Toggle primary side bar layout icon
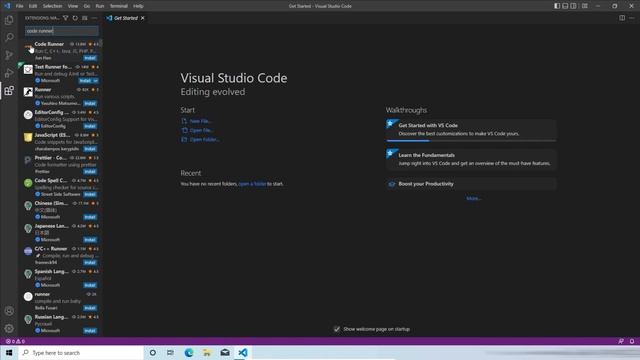This screenshot has height=360, width=640. tap(557, 6)
